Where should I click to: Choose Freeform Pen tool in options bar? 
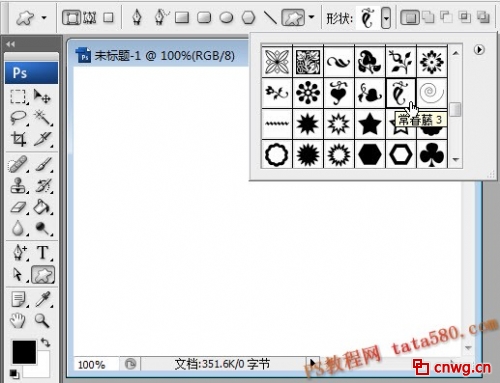pyautogui.click(x=162, y=17)
